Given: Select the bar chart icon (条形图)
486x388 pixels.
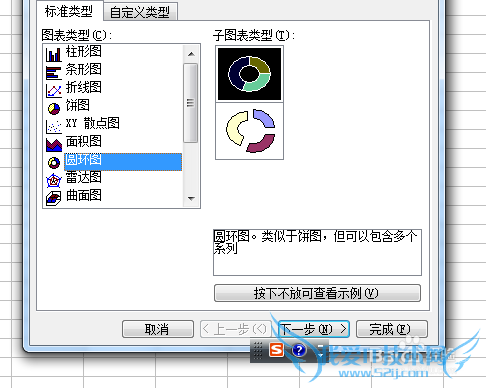Looking at the screenshot, I should [54, 73].
